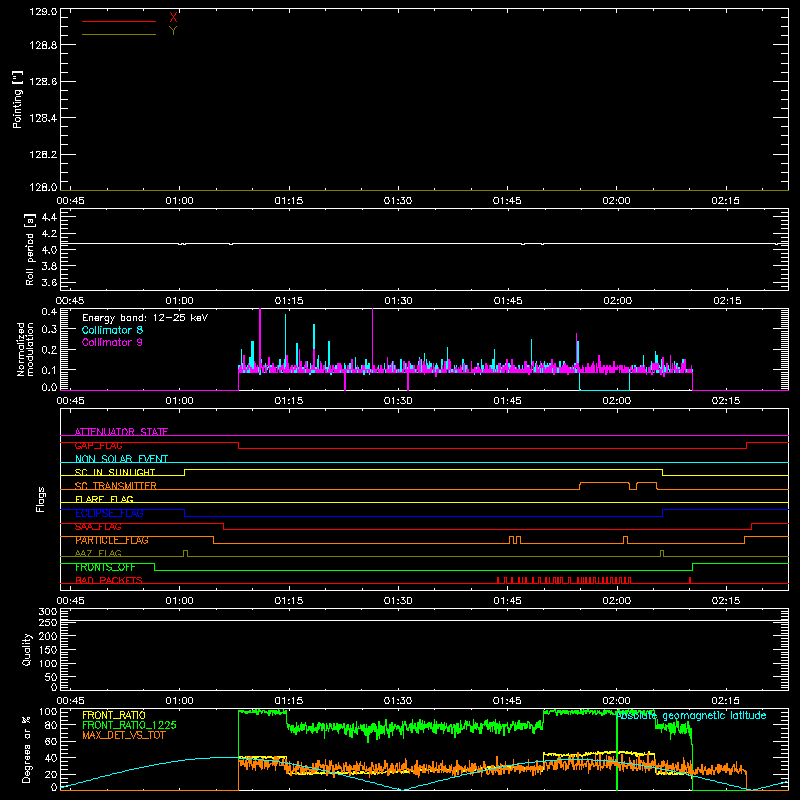Click 01:15 time label under Quality plot
Screen dimensions: 800x800
point(289,701)
